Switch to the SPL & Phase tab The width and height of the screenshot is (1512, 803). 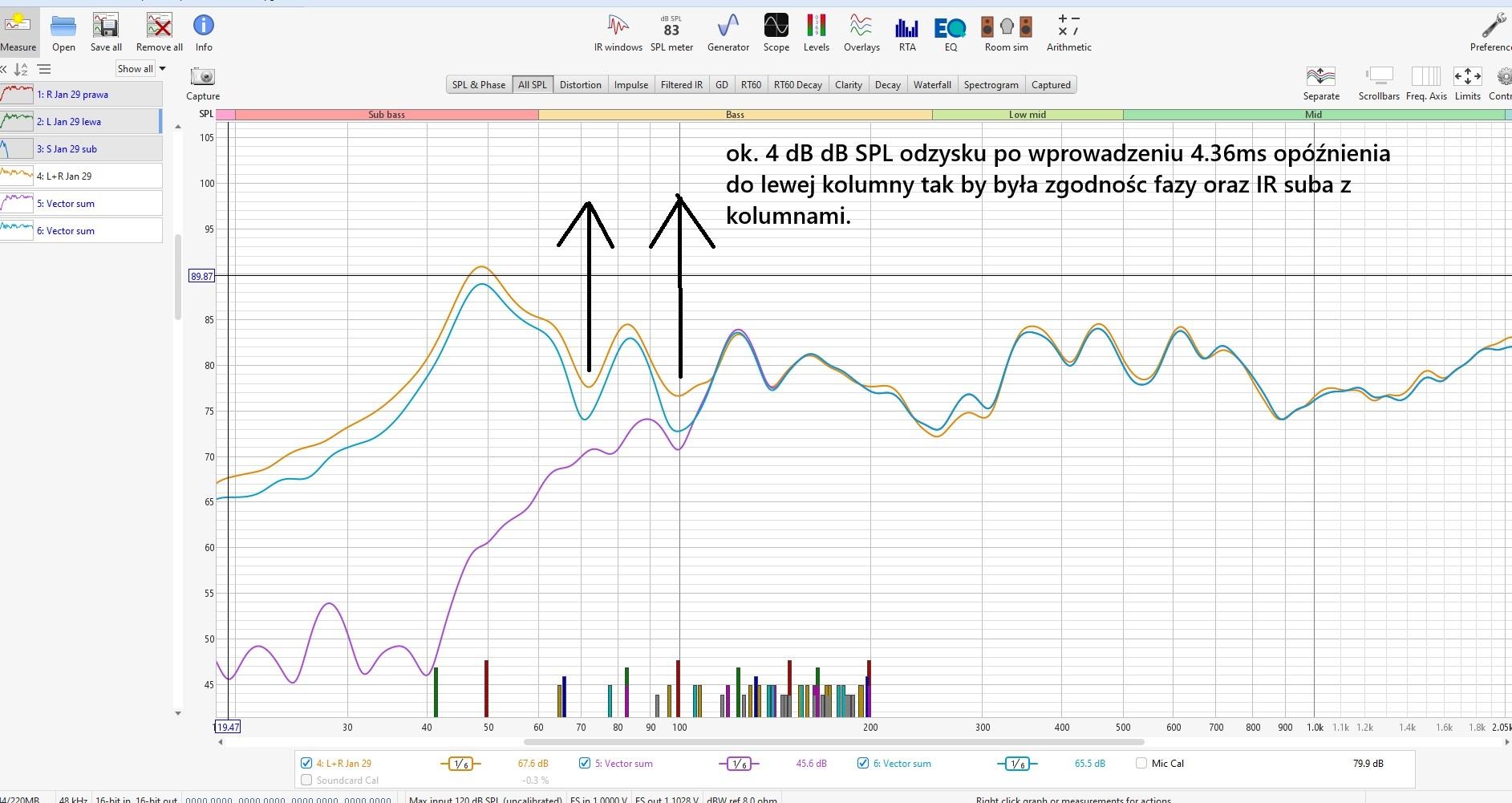point(478,85)
